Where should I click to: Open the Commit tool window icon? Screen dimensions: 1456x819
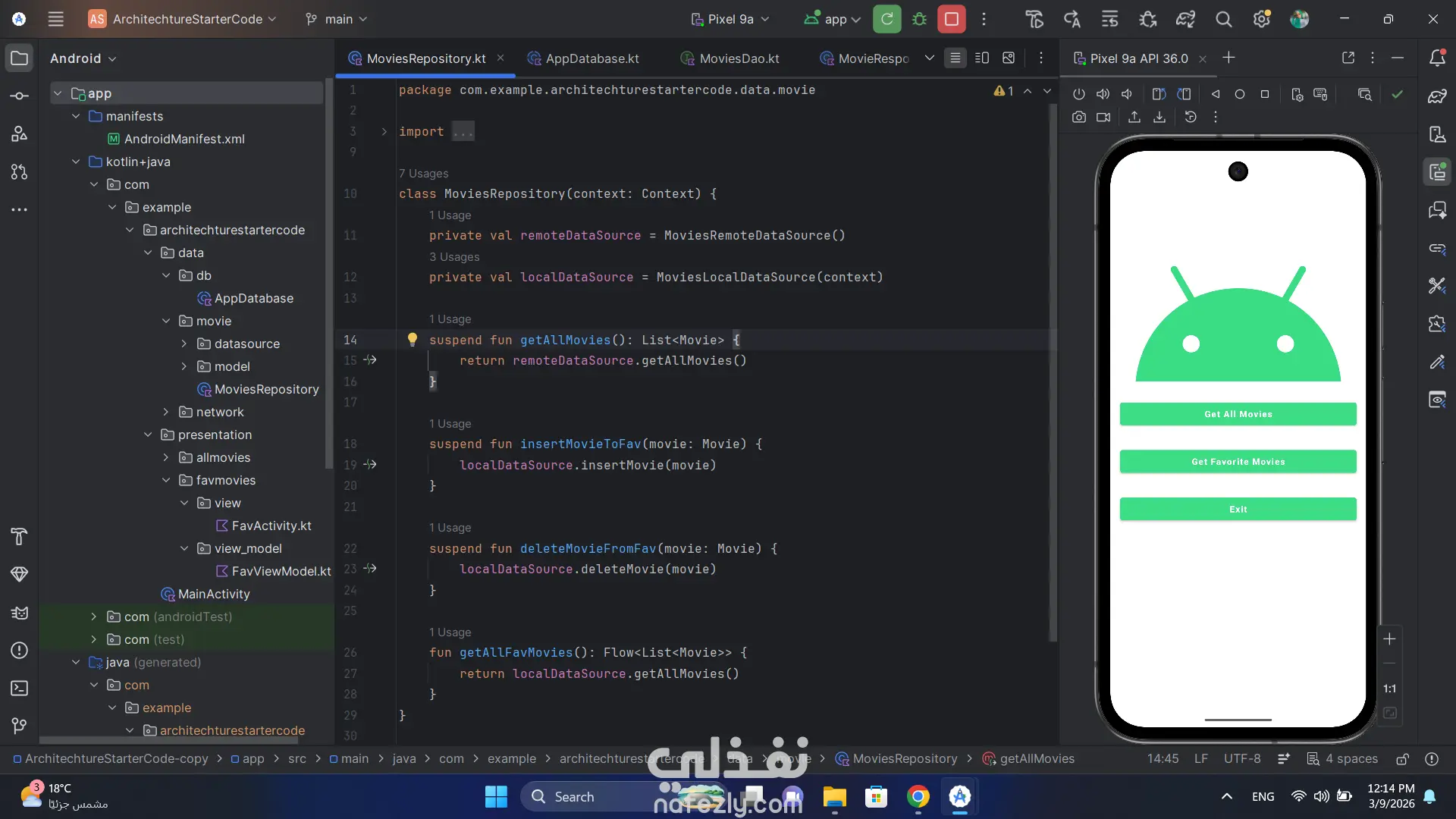[x=20, y=96]
